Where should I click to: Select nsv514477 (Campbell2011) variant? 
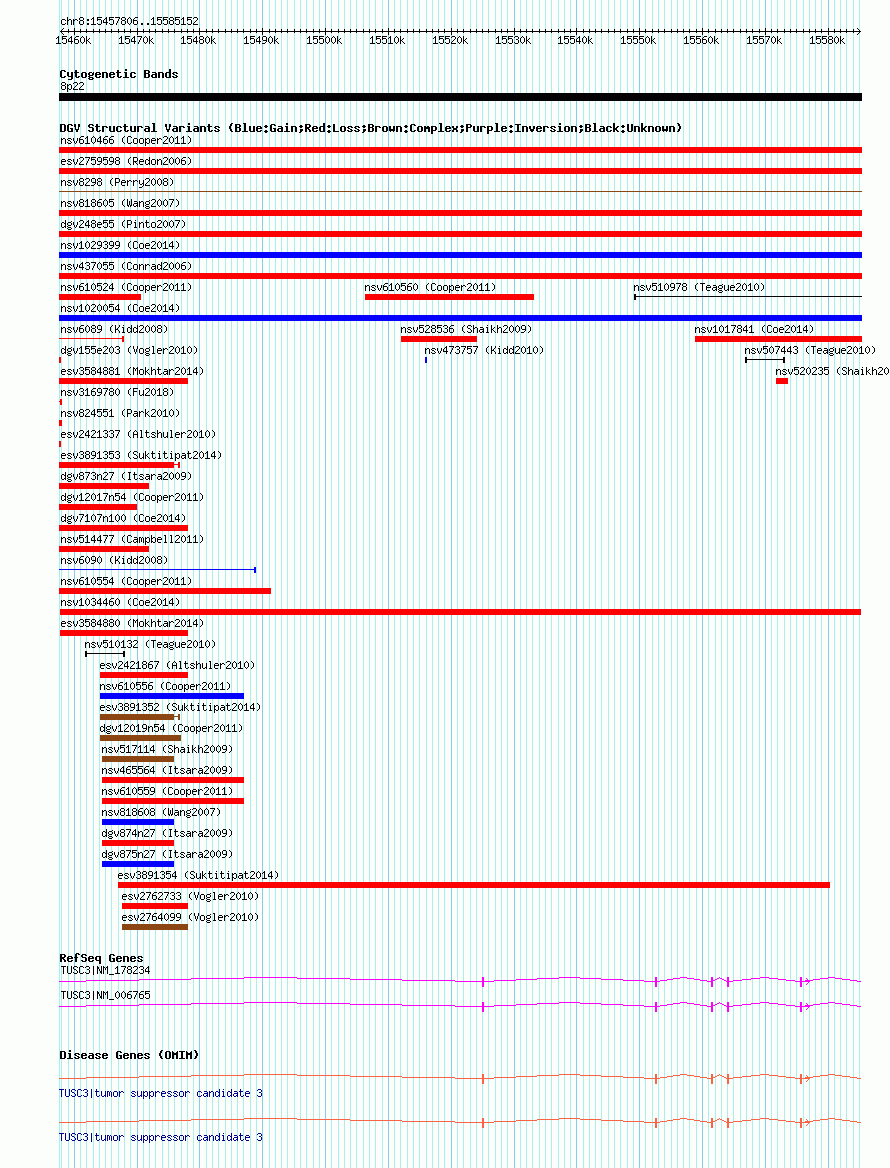click(132, 539)
